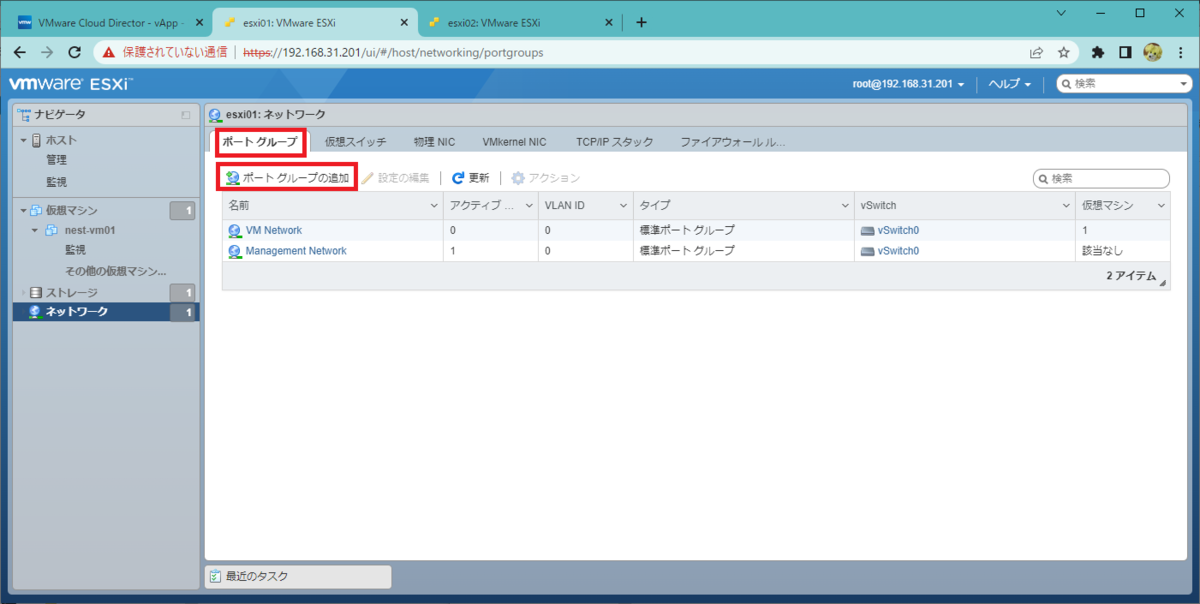Bookmark this page with the star icon

[1064, 52]
